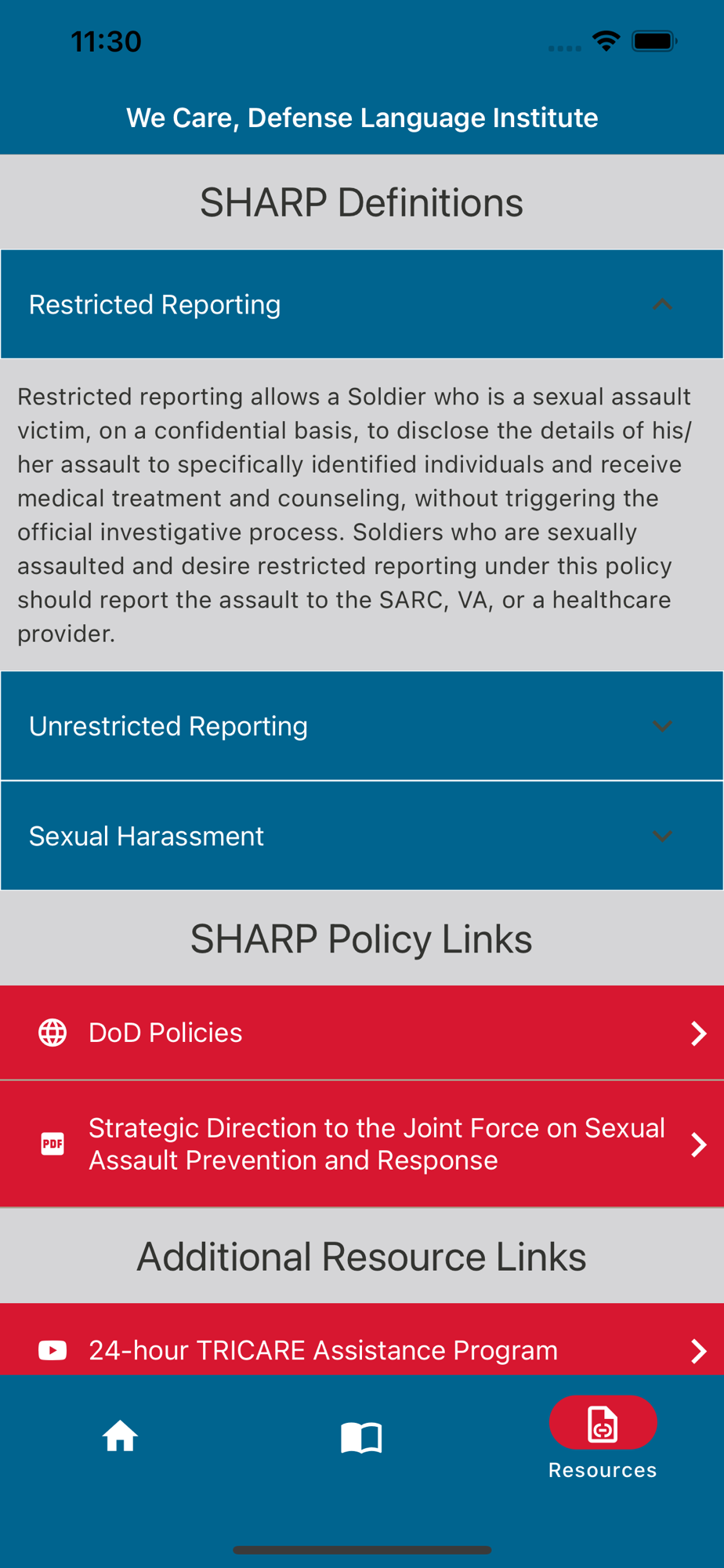Select the Resources tab icon
The image size is (724, 1568).
point(603,1423)
